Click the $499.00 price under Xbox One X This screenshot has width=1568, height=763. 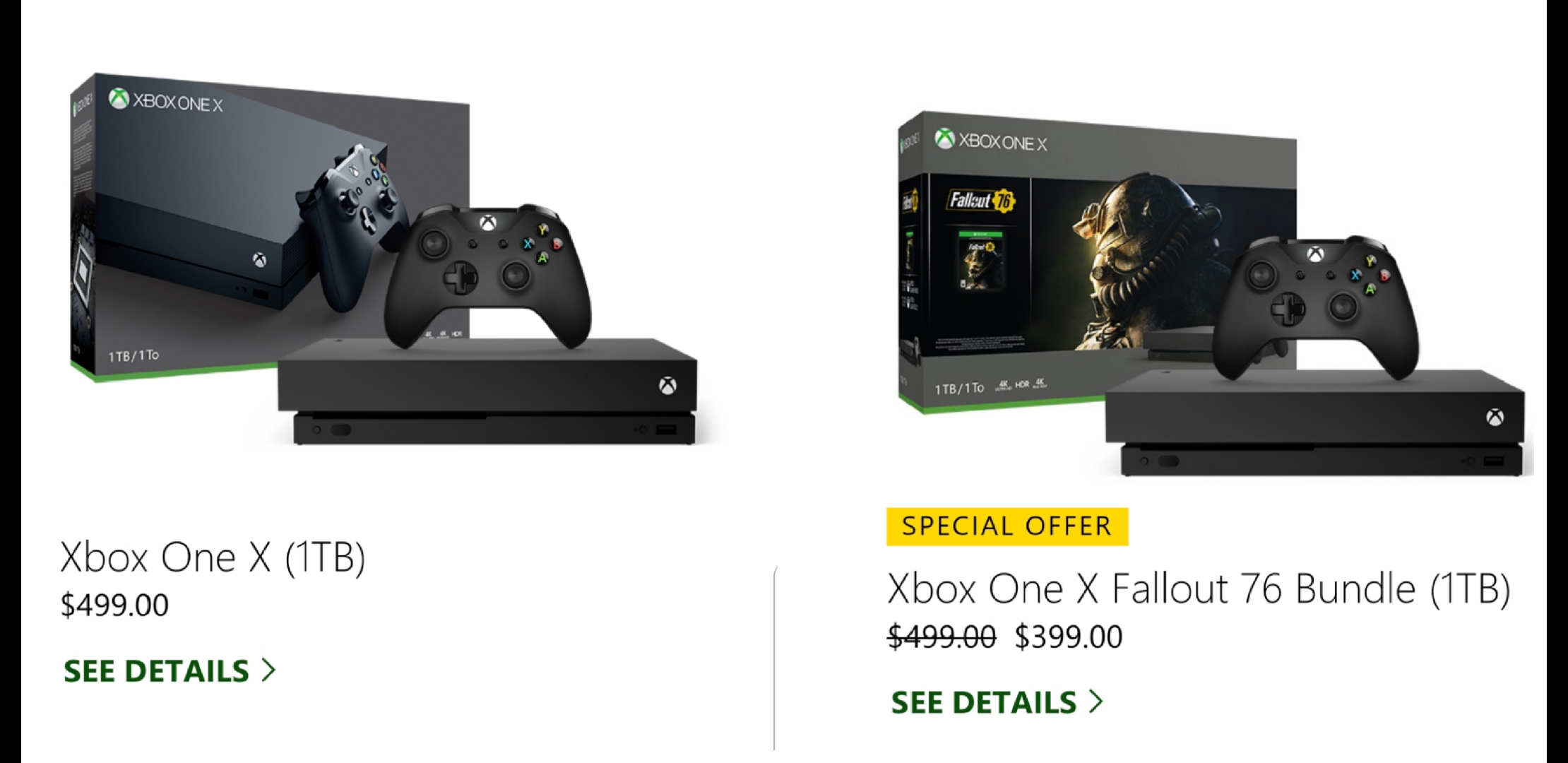click(x=114, y=605)
